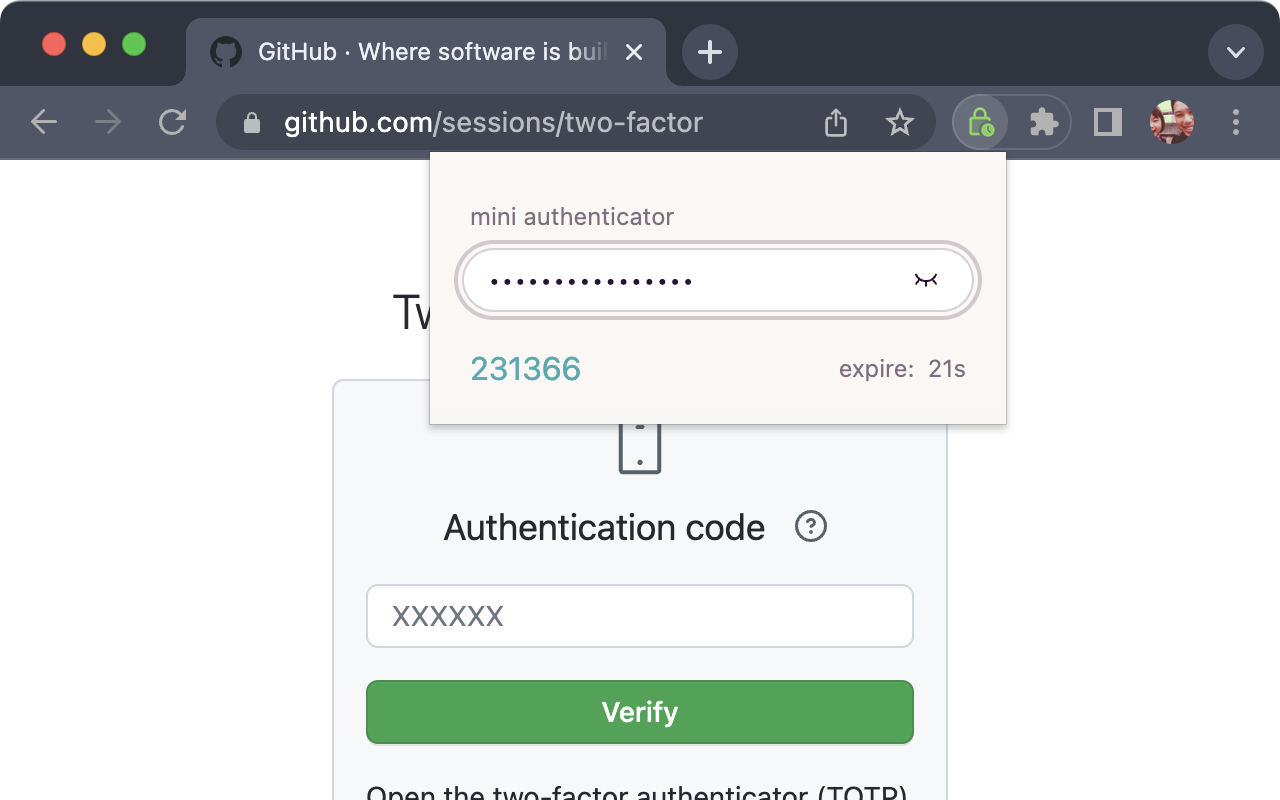Select the GitHub two-factor tab
1280x800 pixels.
(x=420, y=51)
